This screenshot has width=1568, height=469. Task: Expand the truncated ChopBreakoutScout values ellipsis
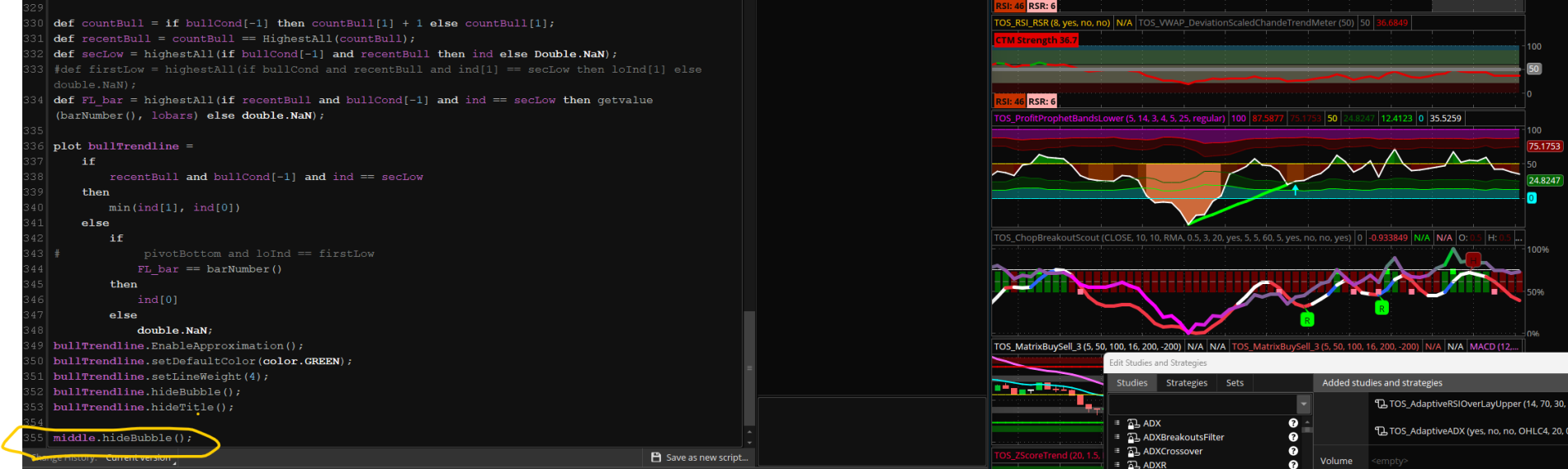[x=1518, y=238]
